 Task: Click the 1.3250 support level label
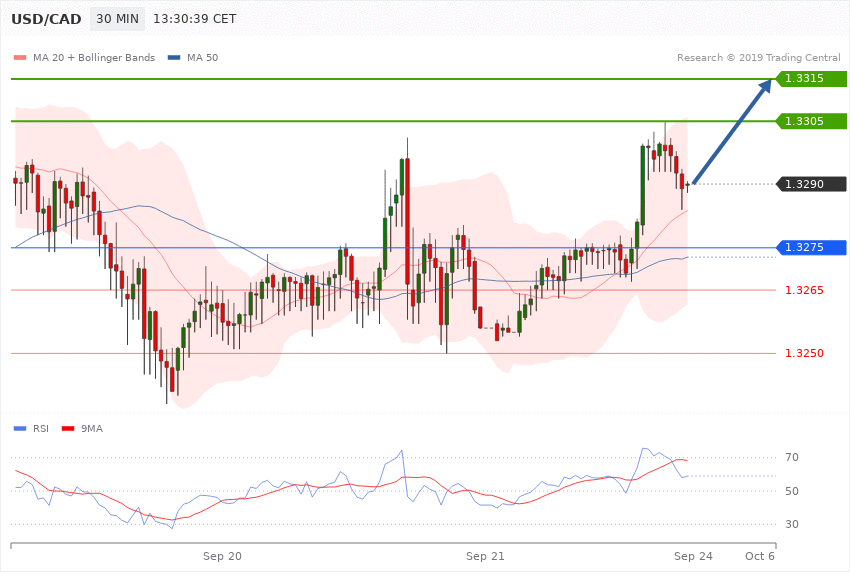(804, 353)
